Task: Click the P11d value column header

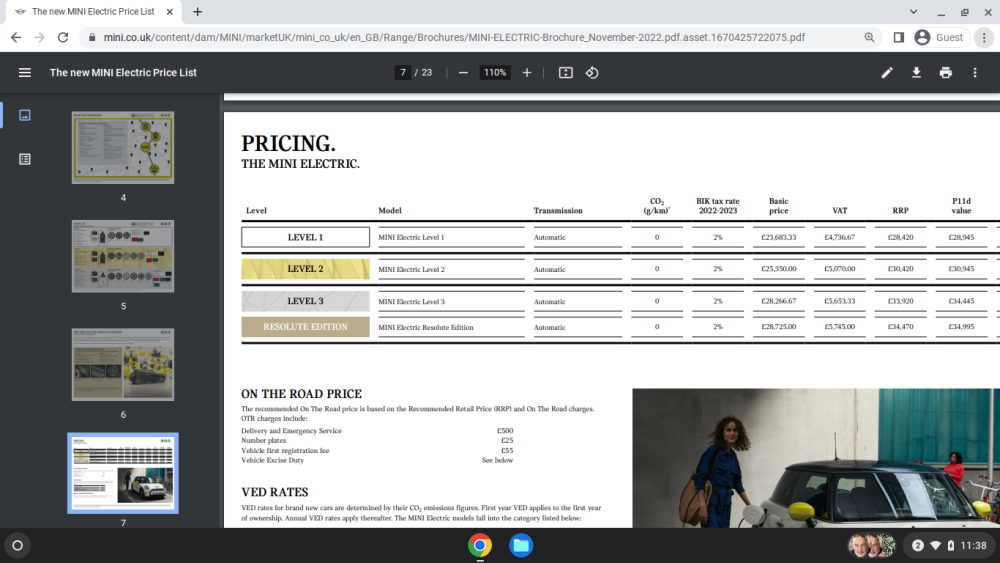Action: click(961, 206)
